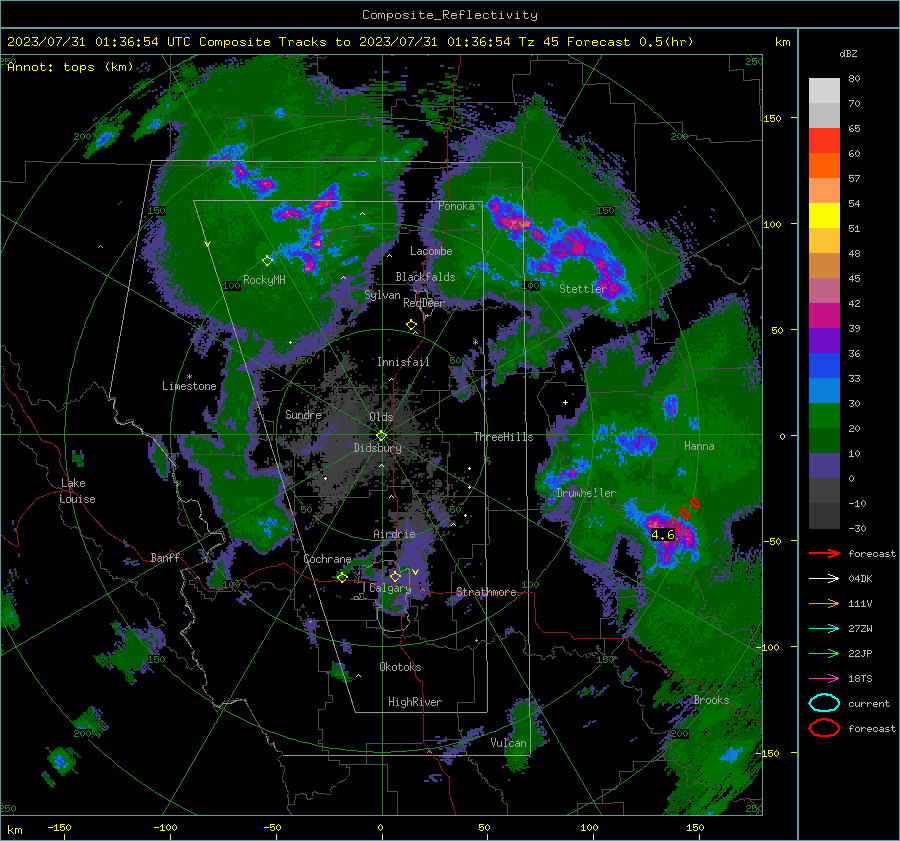900x841 pixels.
Task: Click the Vulcan city label
Action: click(508, 743)
